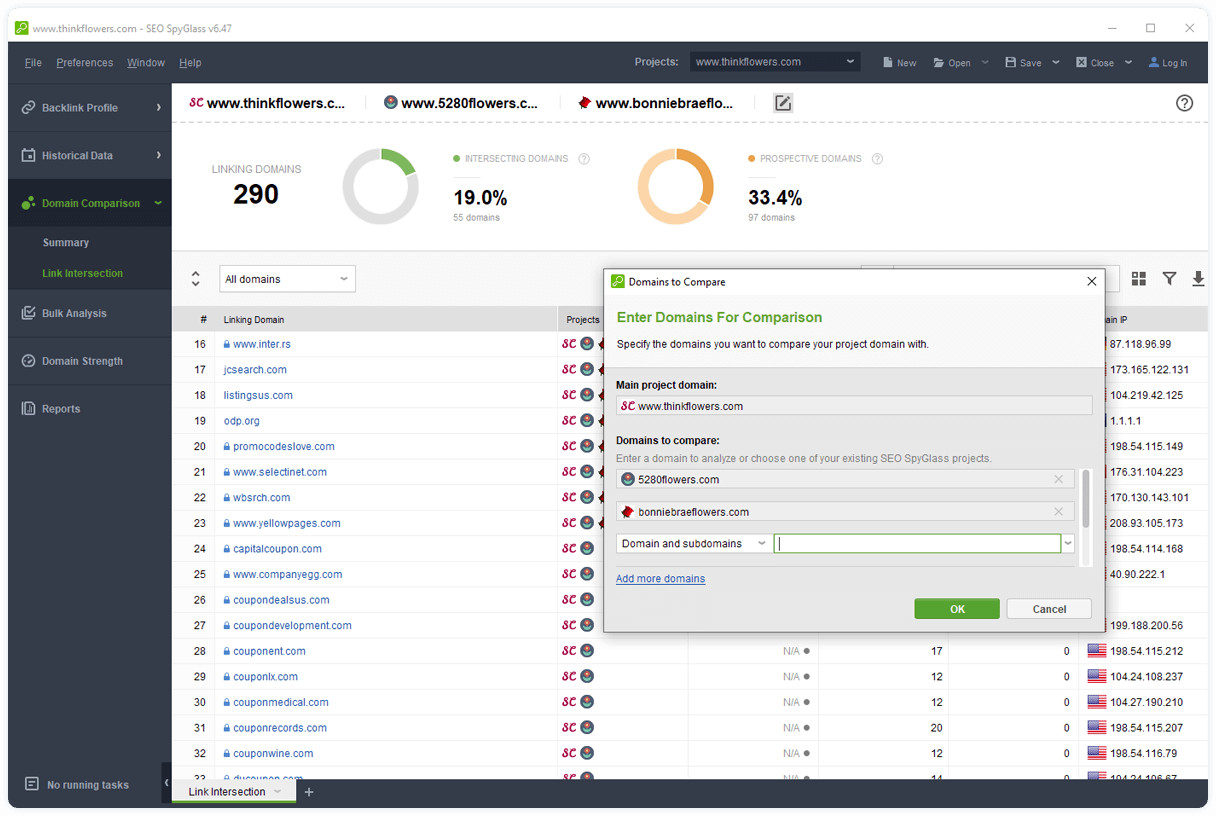The height and width of the screenshot is (816, 1216).
Task: Open the jcsearch.com domain link
Action: pyautogui.click(x=255, y=370)
